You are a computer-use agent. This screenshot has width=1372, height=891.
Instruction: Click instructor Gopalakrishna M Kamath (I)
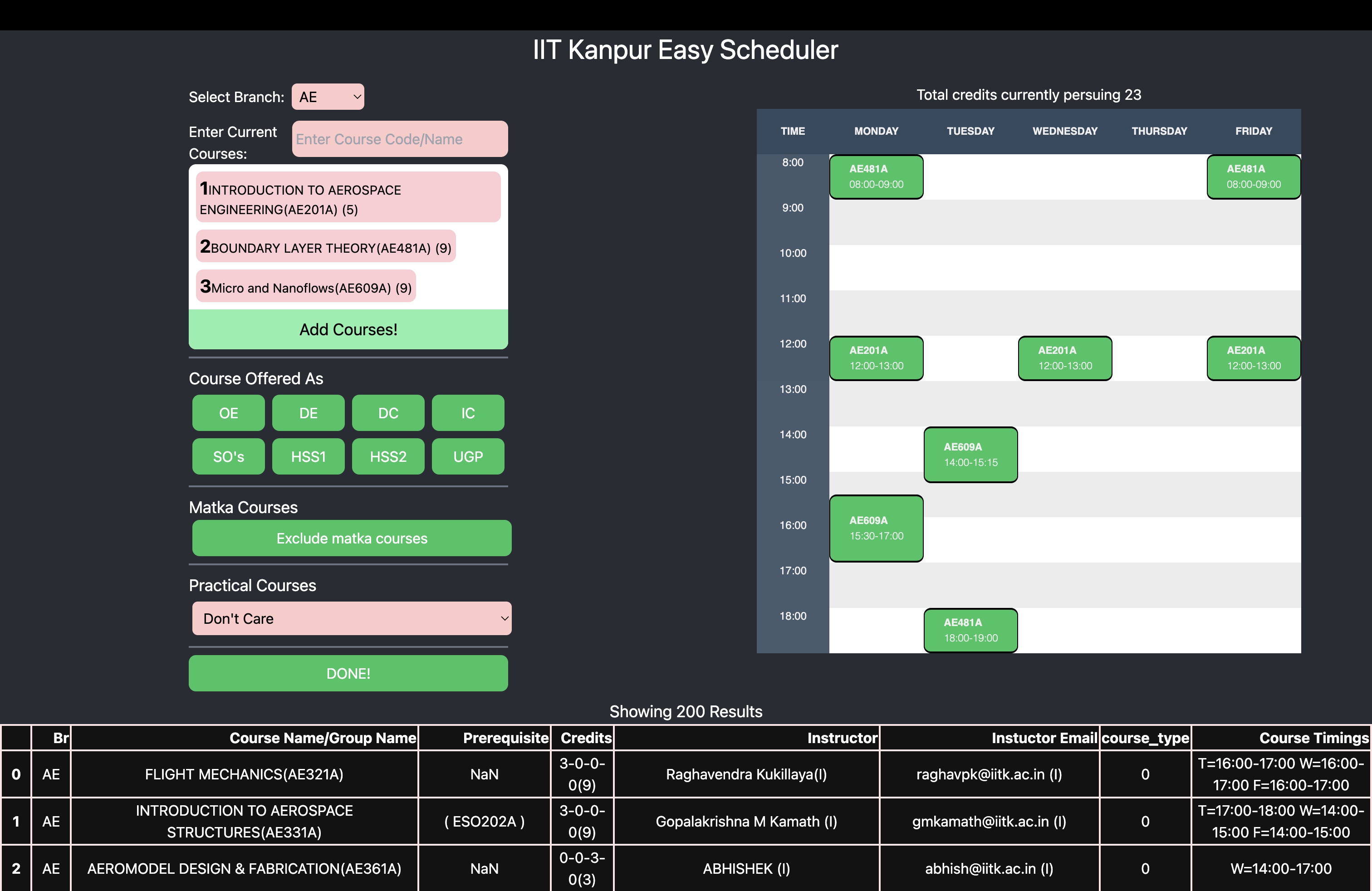(x=747, y=821)
